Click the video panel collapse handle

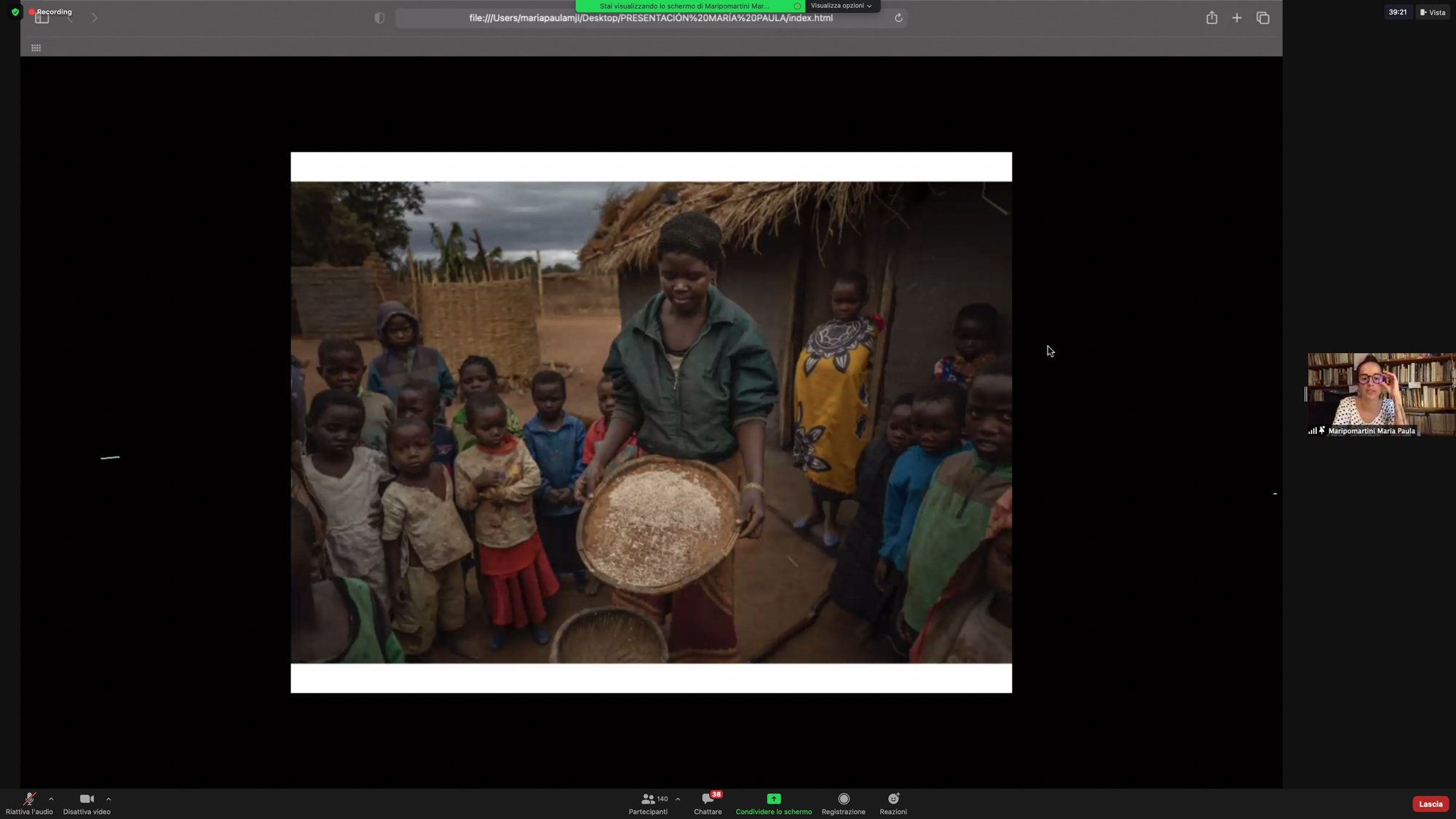tap(1305, 394)
